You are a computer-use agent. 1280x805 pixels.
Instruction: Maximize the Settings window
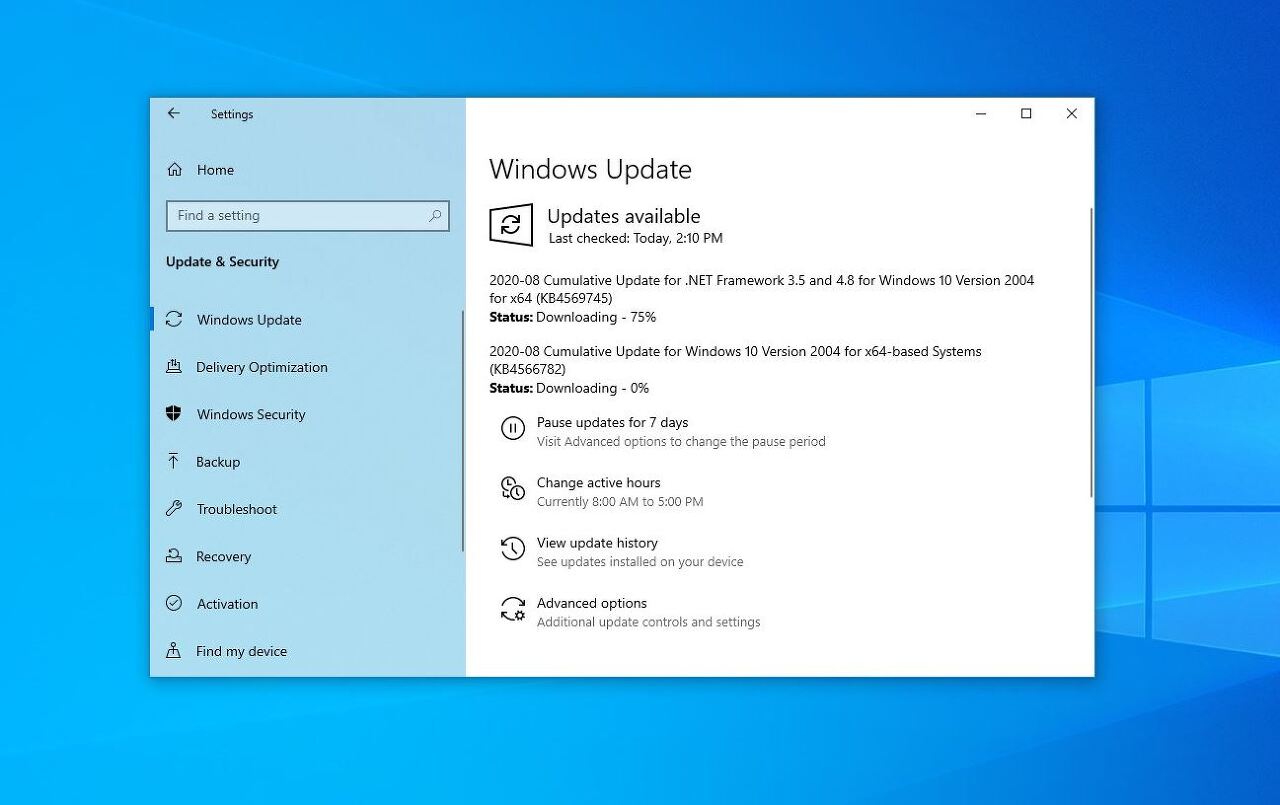[x=1026, y=114]
